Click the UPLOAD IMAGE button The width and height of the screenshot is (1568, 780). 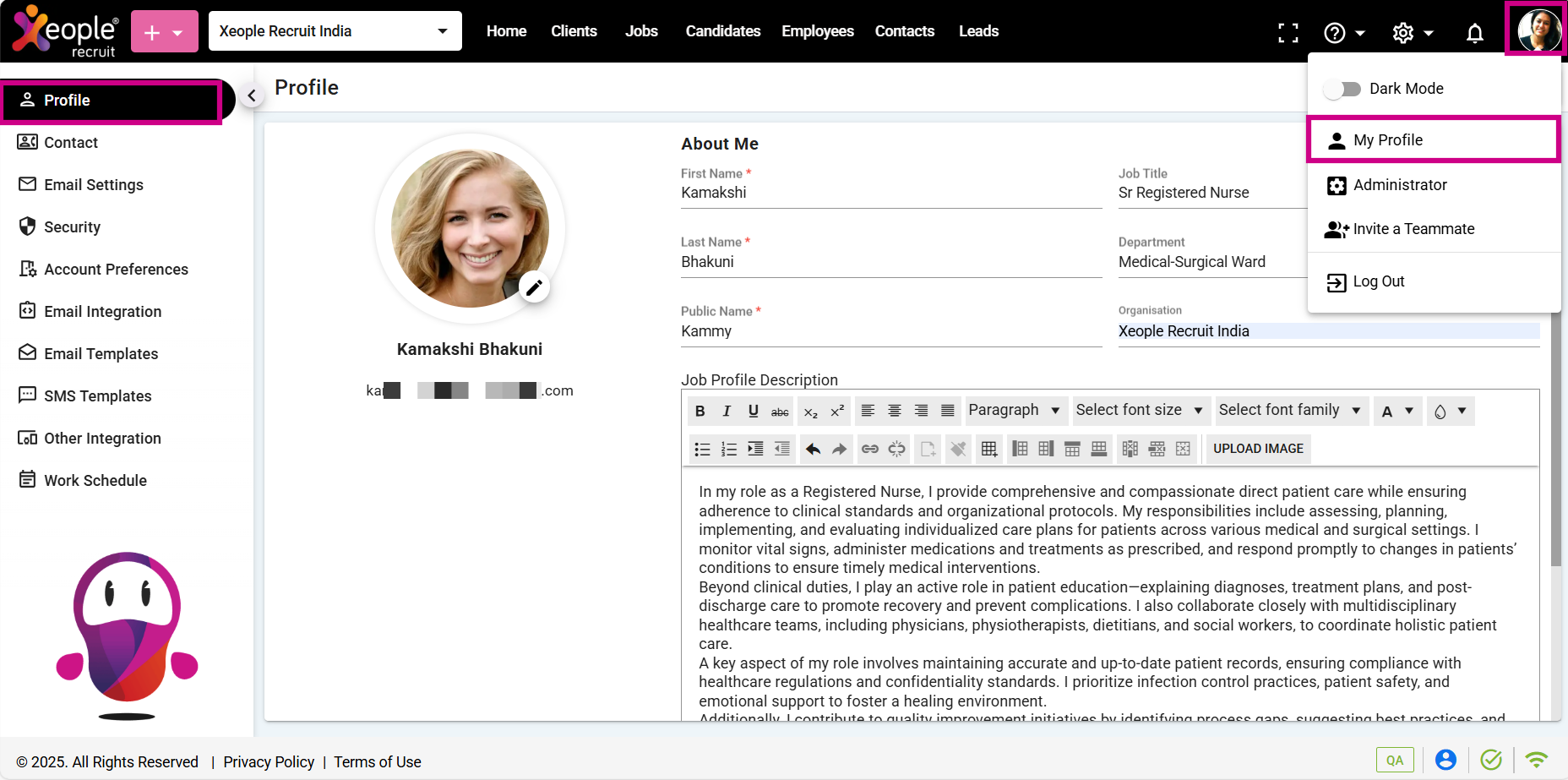1258,449
